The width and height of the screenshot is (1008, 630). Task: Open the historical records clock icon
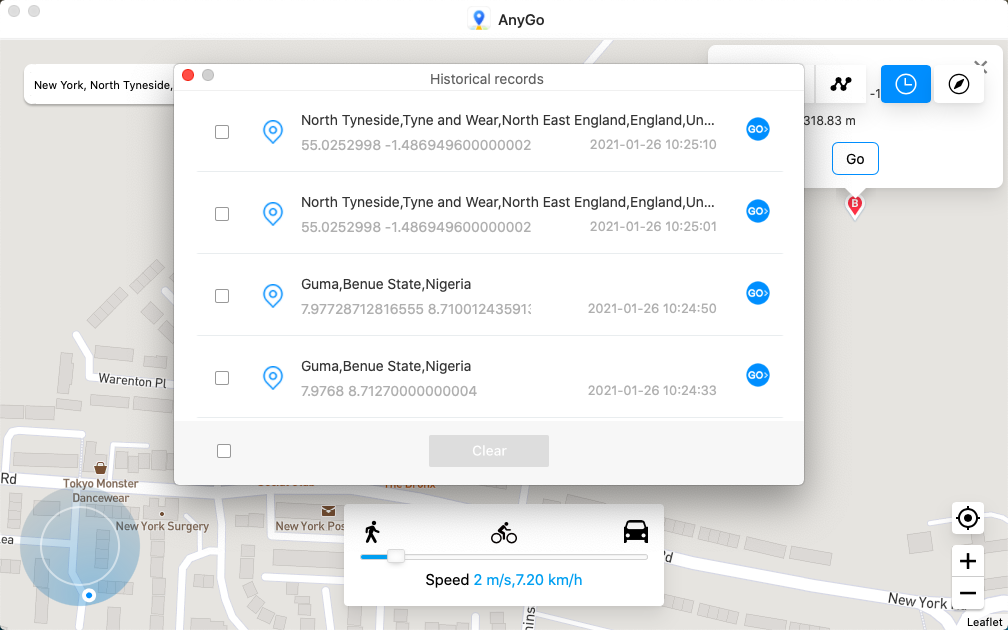click(x=905, y=84)
